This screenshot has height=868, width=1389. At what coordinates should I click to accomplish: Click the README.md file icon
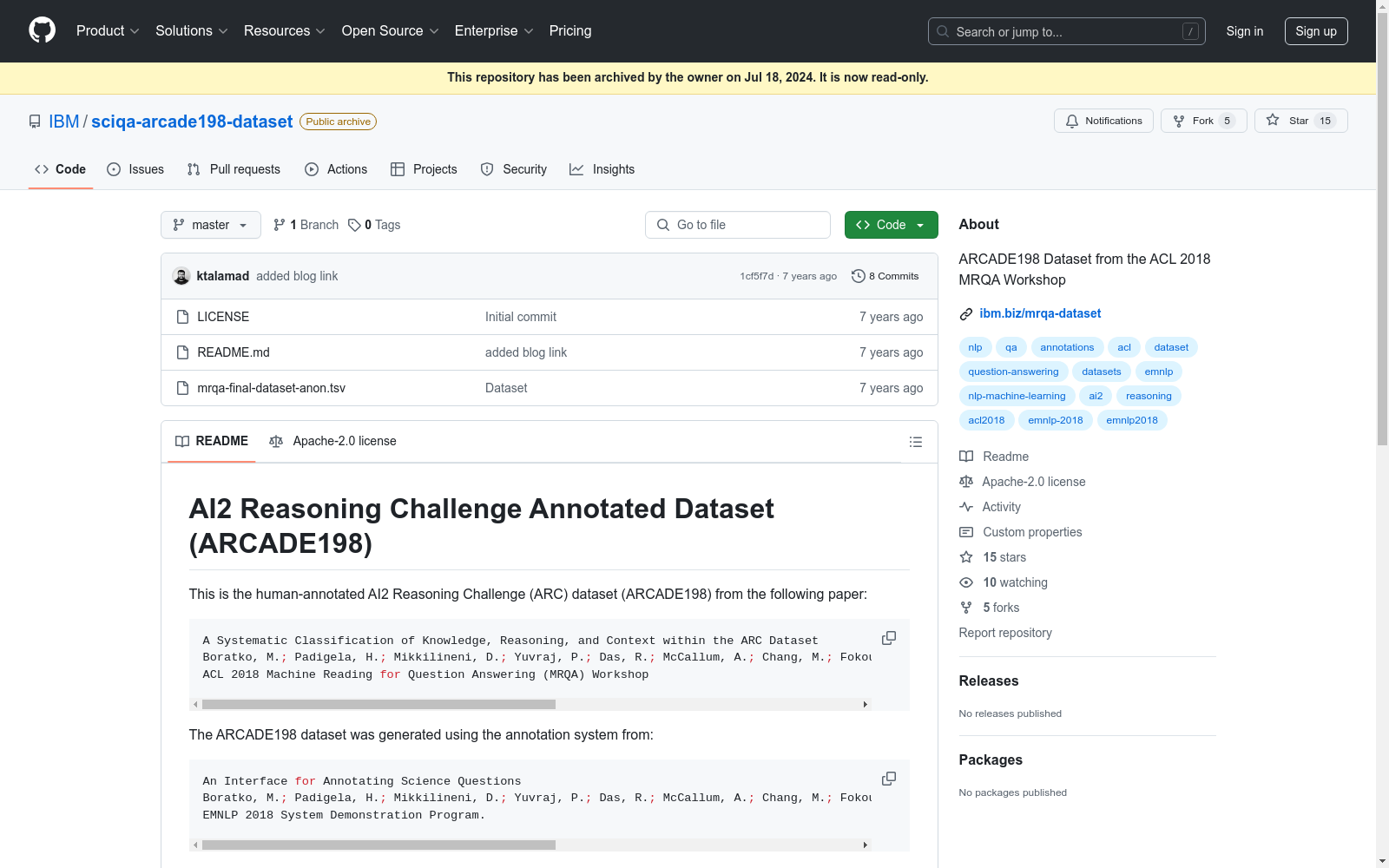coord(182,352)
